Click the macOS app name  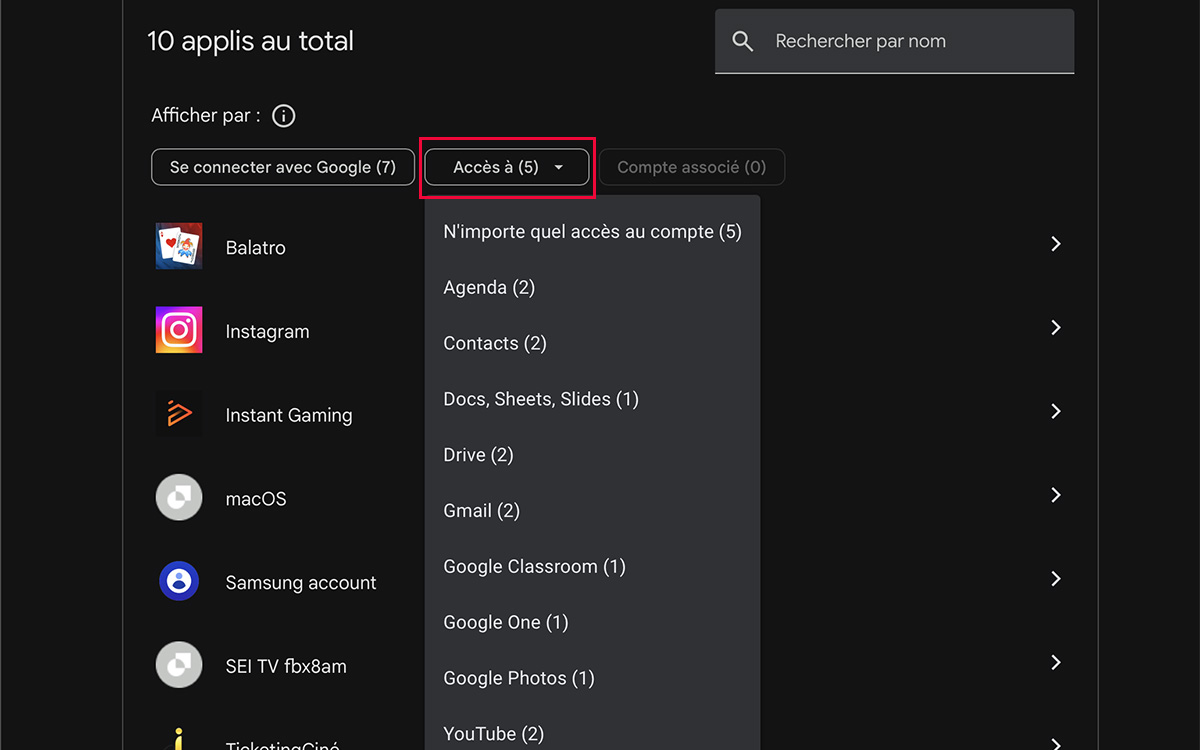coord(256,499)
